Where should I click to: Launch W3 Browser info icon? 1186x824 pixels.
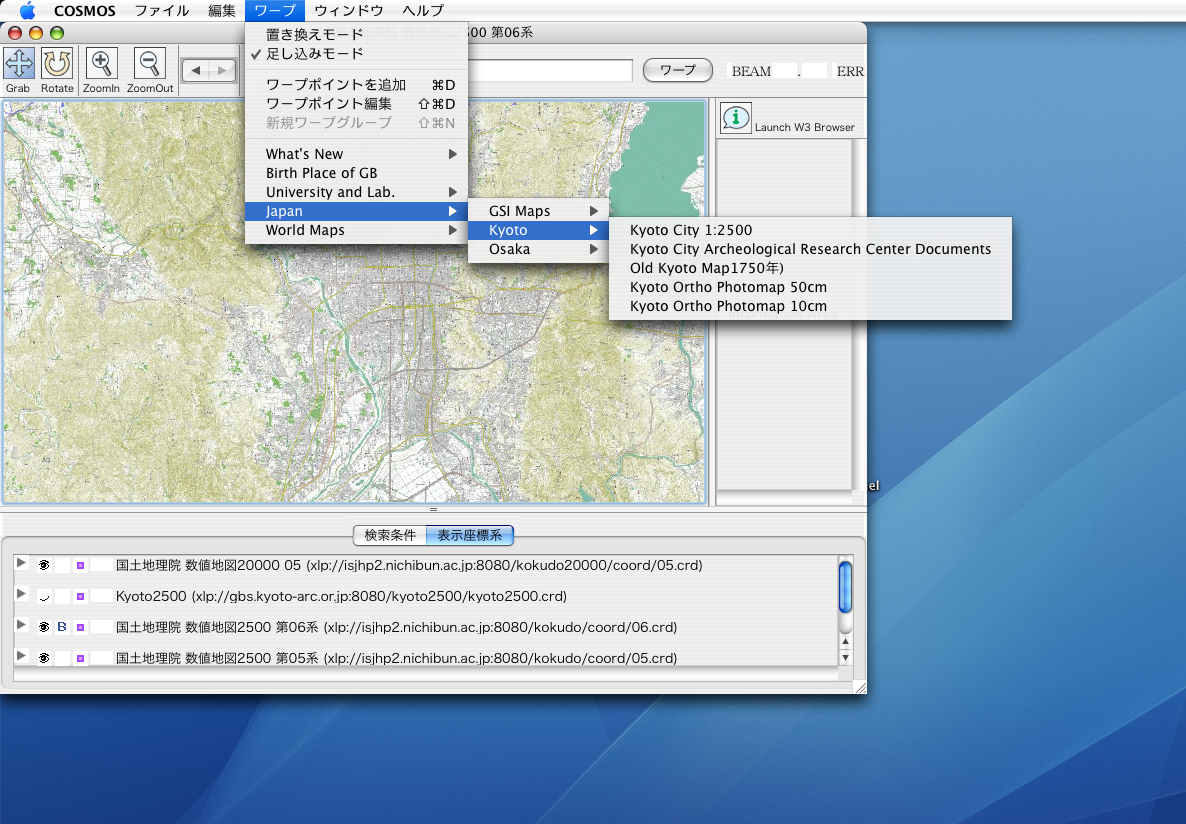(735, 119)
